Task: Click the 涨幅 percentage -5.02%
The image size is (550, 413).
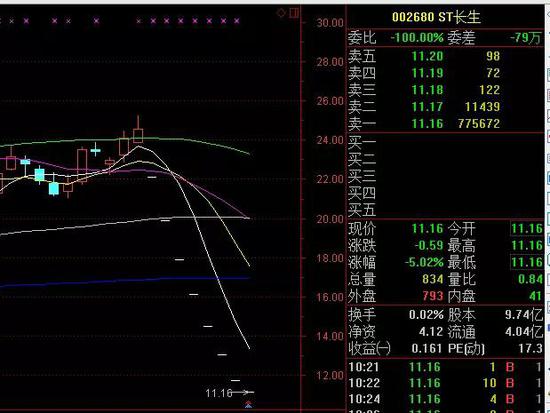Action: [424, 262]
